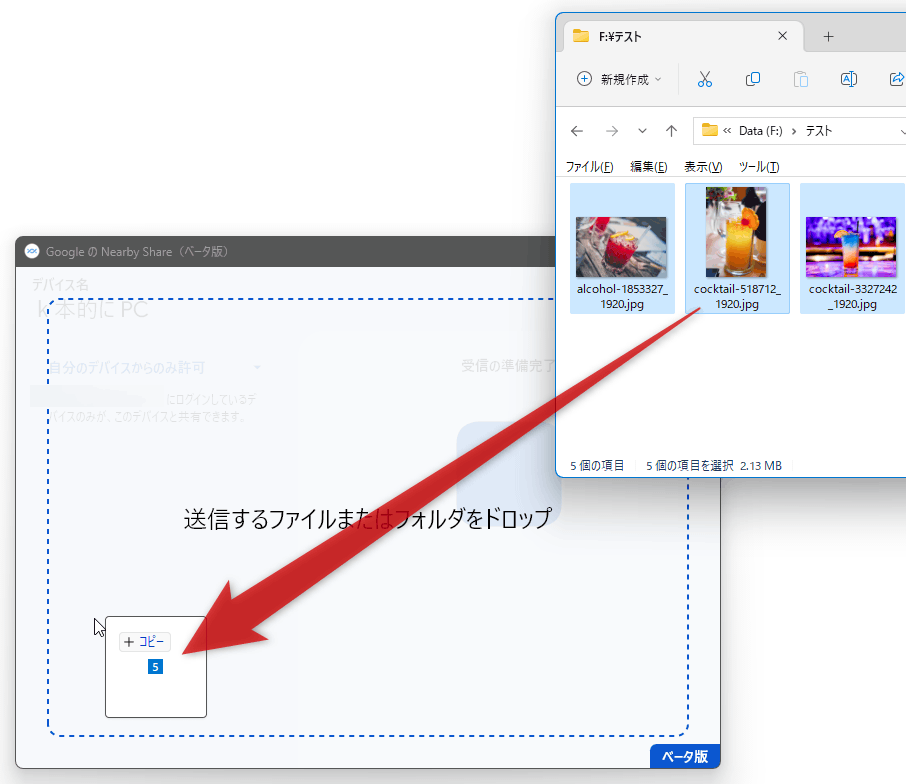906x784 pixels.
Task: Click the Cut scissors icon in Explorer
Action: point(704,79)
